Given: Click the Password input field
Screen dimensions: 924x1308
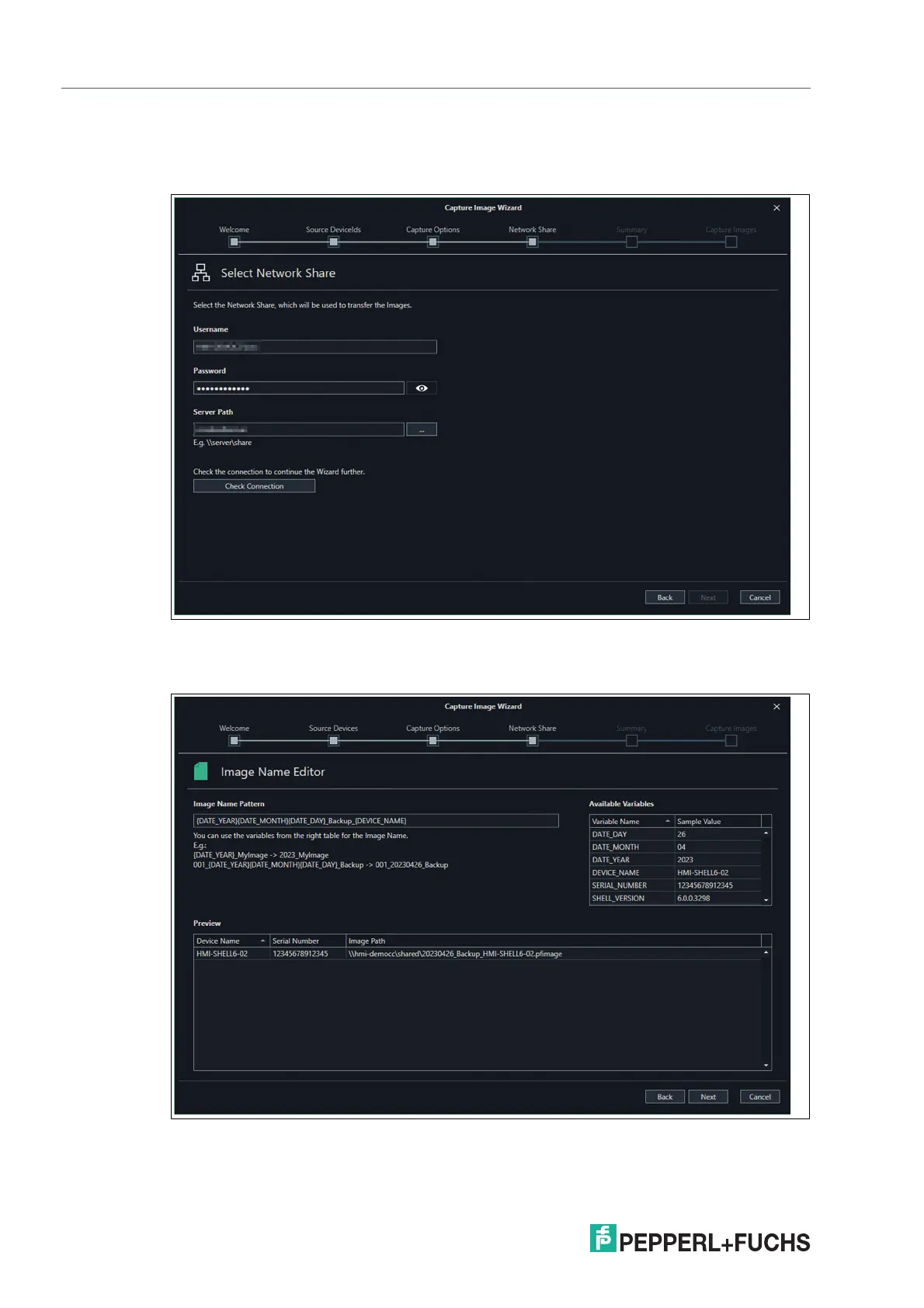Looking at the screenshot, I should tap(299, 388).
